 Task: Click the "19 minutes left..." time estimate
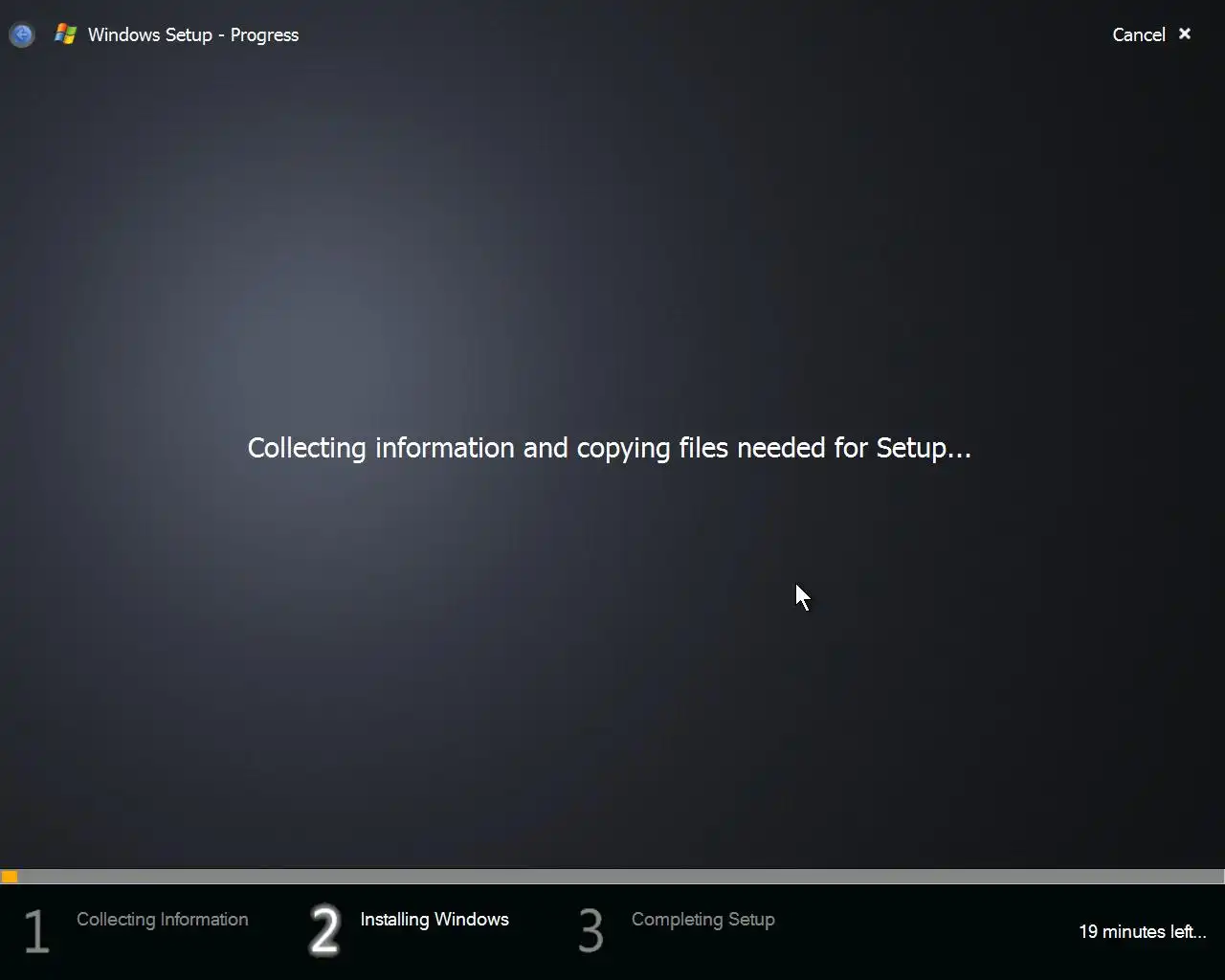1142,931
